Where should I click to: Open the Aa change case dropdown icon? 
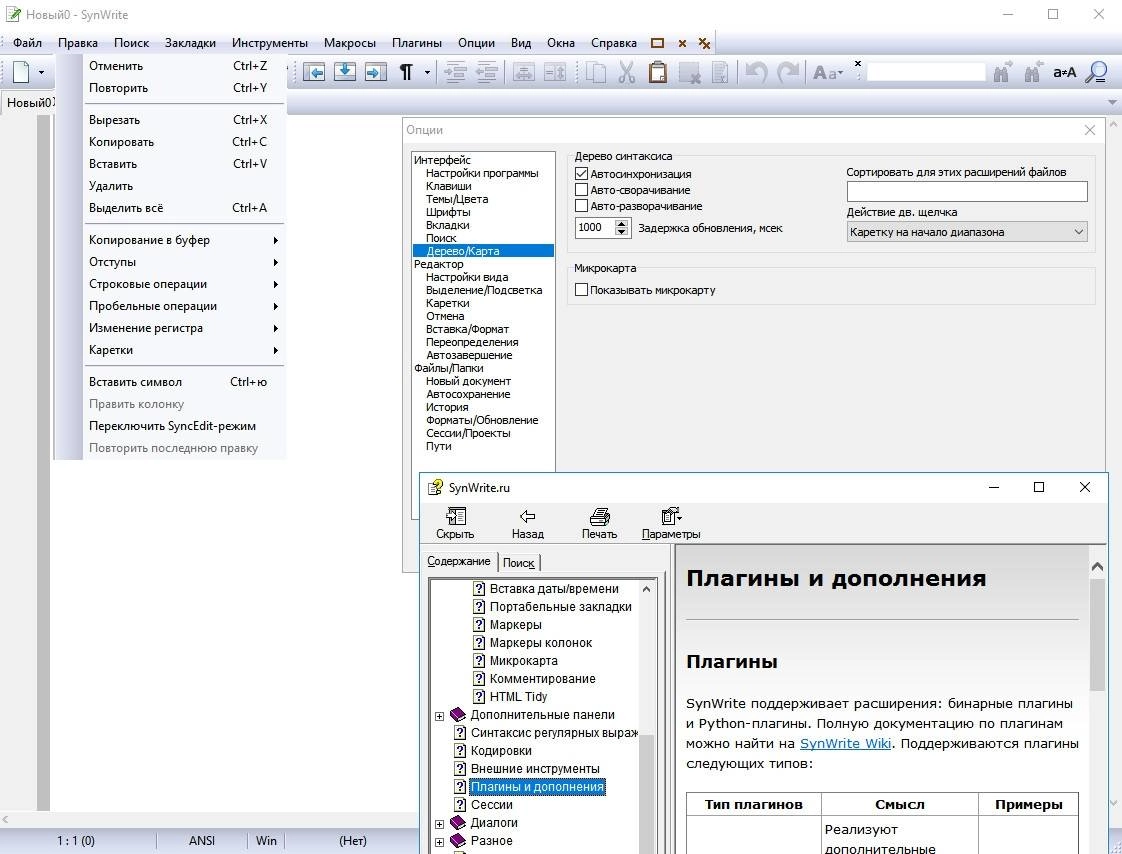tap(828, 72)
